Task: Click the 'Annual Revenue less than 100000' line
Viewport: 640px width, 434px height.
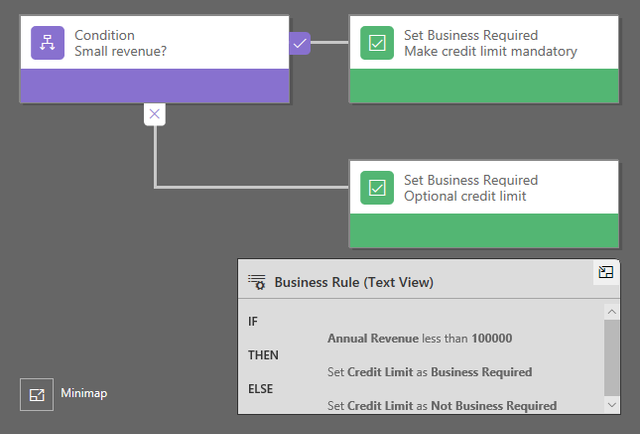Action: tap(419, 338)
